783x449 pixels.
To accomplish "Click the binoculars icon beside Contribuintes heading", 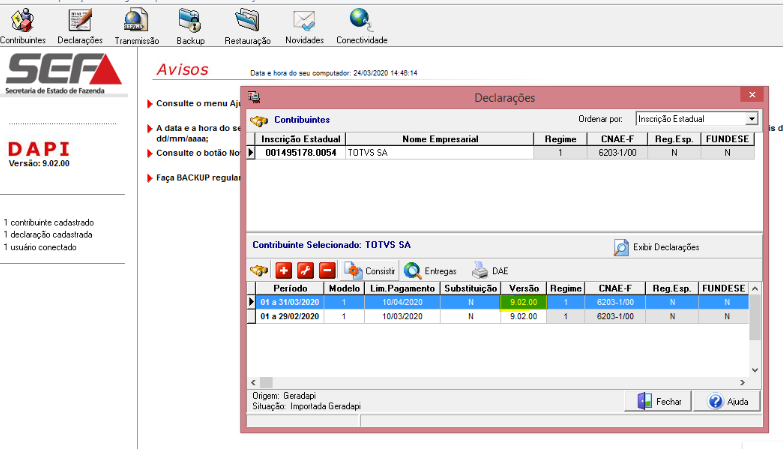I will click(x=259, y=120).
